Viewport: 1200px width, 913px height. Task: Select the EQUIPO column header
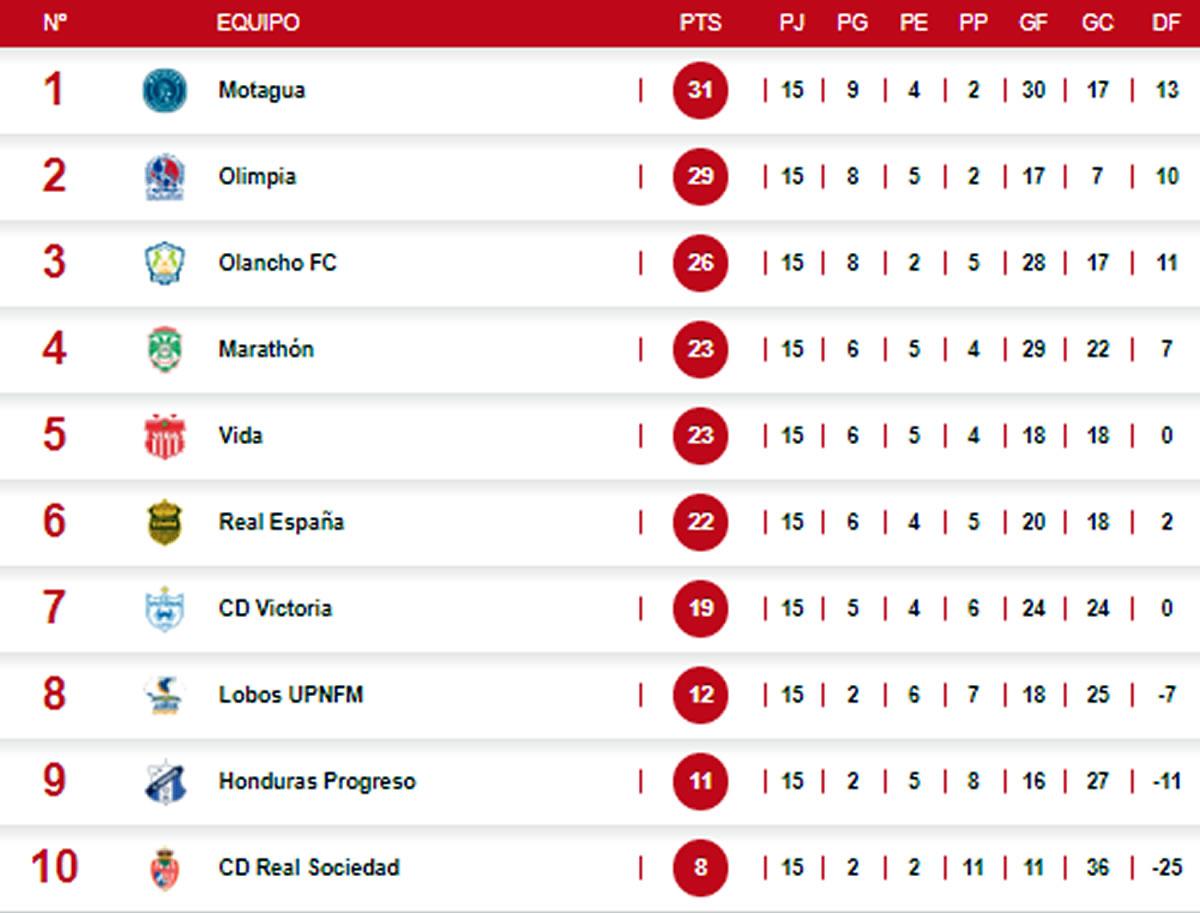258,23
